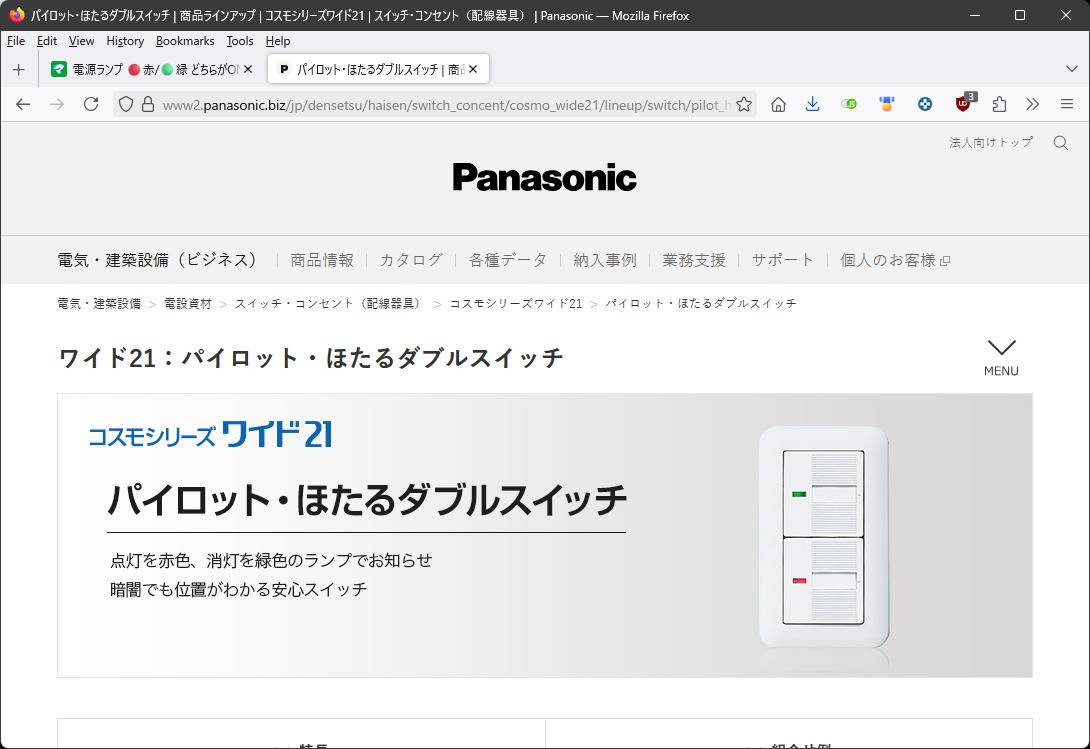
Task: Go to コスモシリーズワイド21 breadcrumb link
Action: 515,303
